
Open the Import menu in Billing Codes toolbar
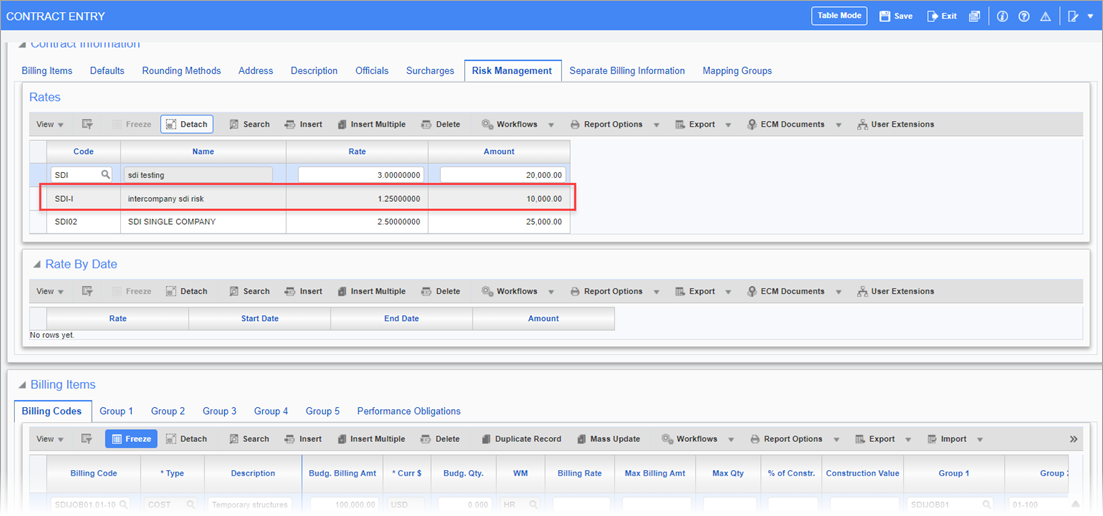click(x=955, y=439)
